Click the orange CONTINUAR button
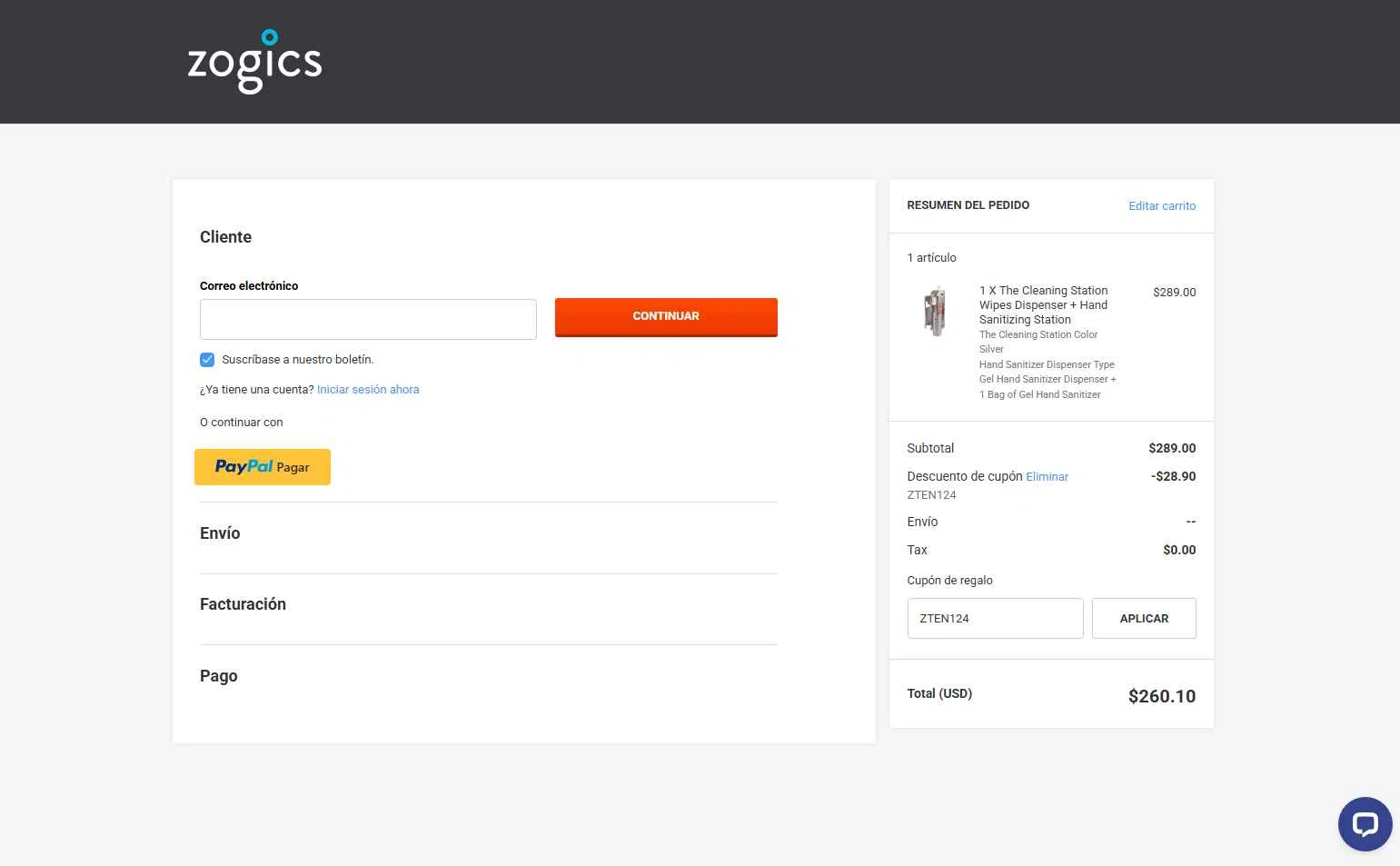The image size is (1400, 866). click(666, 317)
